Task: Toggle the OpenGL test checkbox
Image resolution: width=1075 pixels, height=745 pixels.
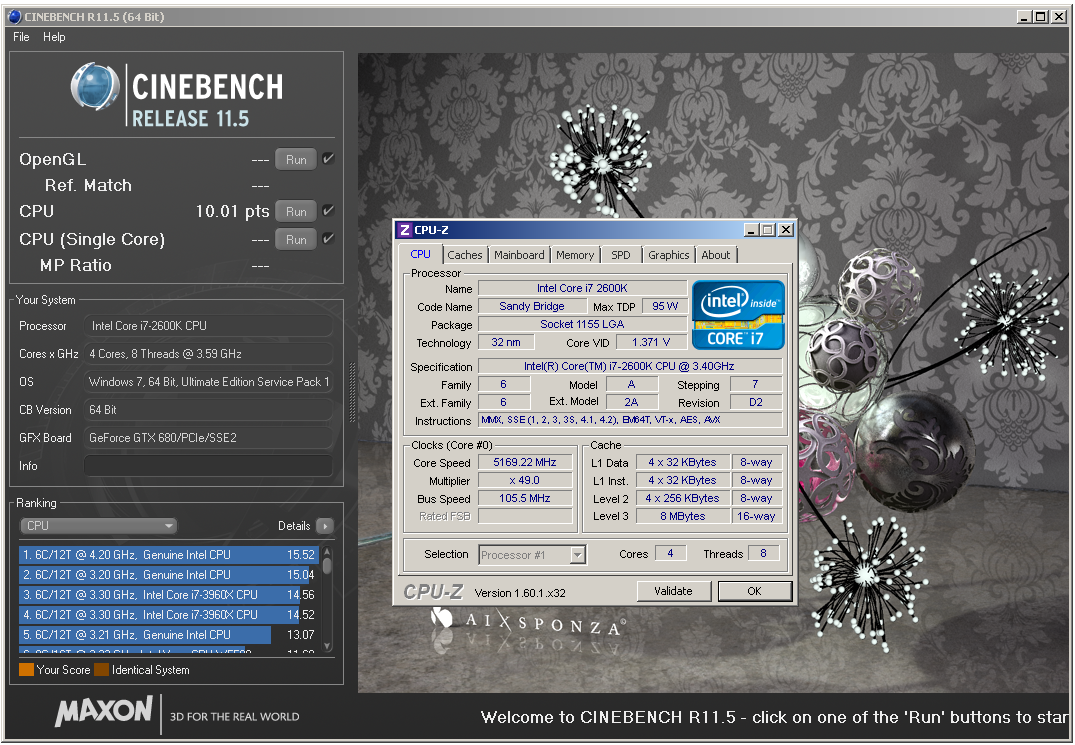Action: (x=328, y=159)
